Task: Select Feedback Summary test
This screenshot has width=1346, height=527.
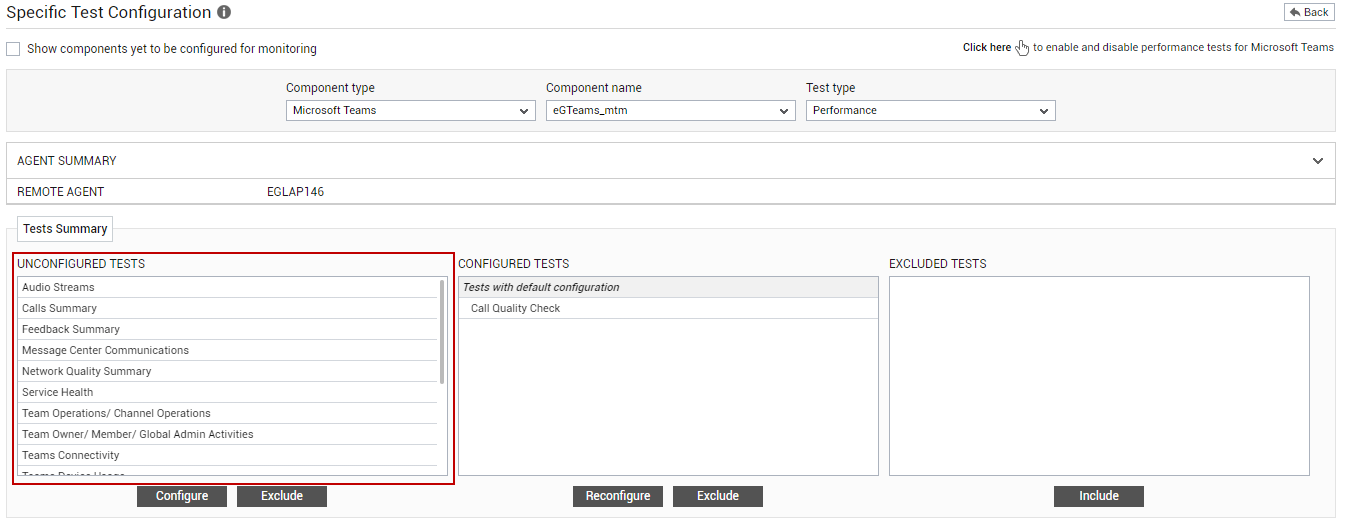Action: pos(229,329)
